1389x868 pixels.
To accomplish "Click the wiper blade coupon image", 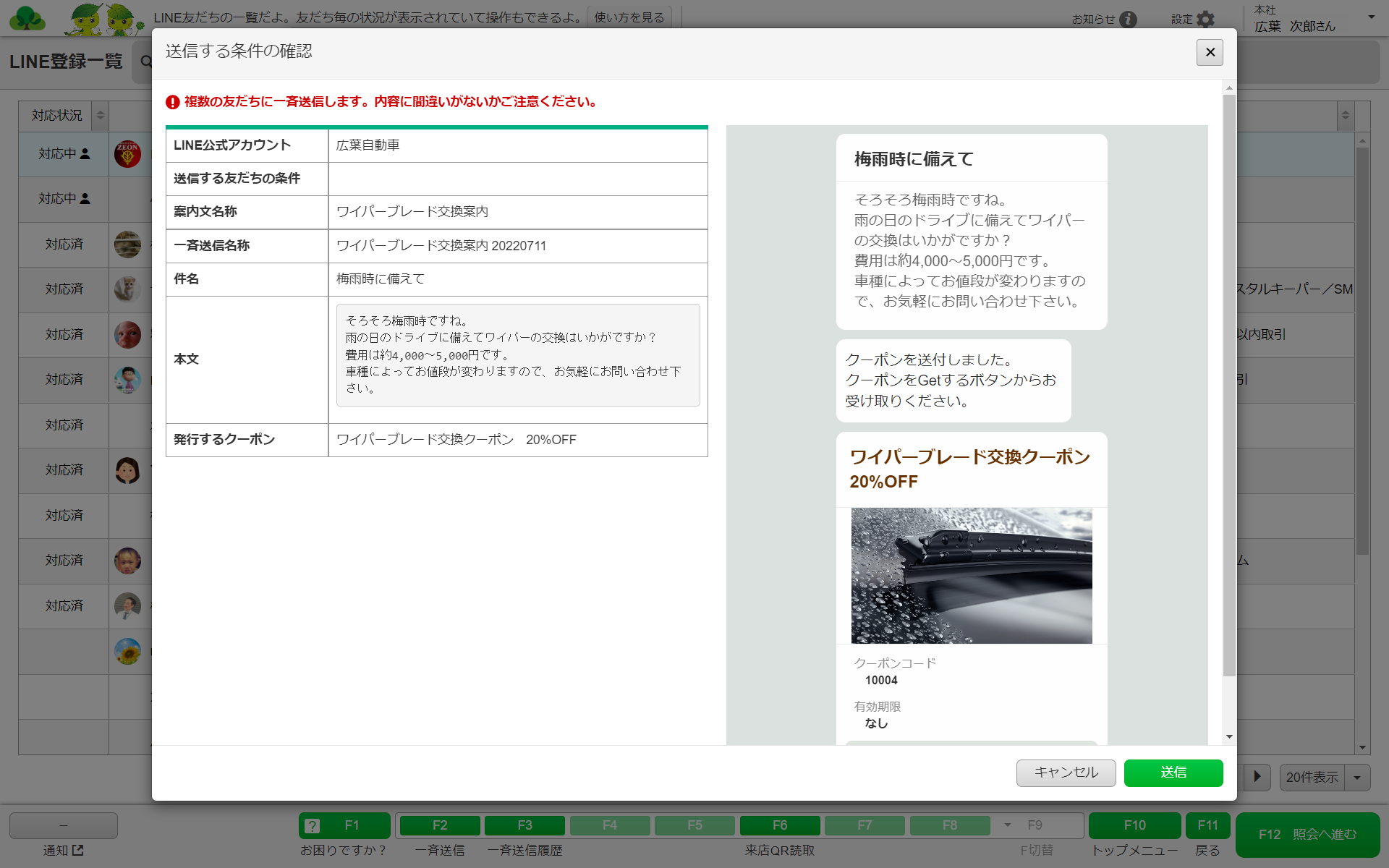I will [x=972, y=575].
